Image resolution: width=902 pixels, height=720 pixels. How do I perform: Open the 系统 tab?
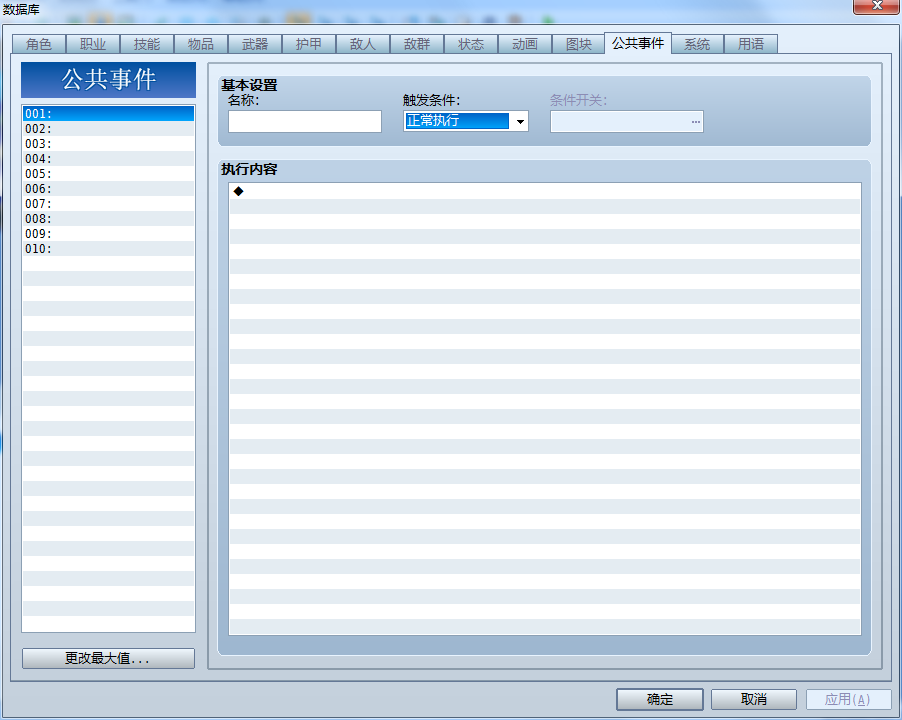click(x=697, y=44)
